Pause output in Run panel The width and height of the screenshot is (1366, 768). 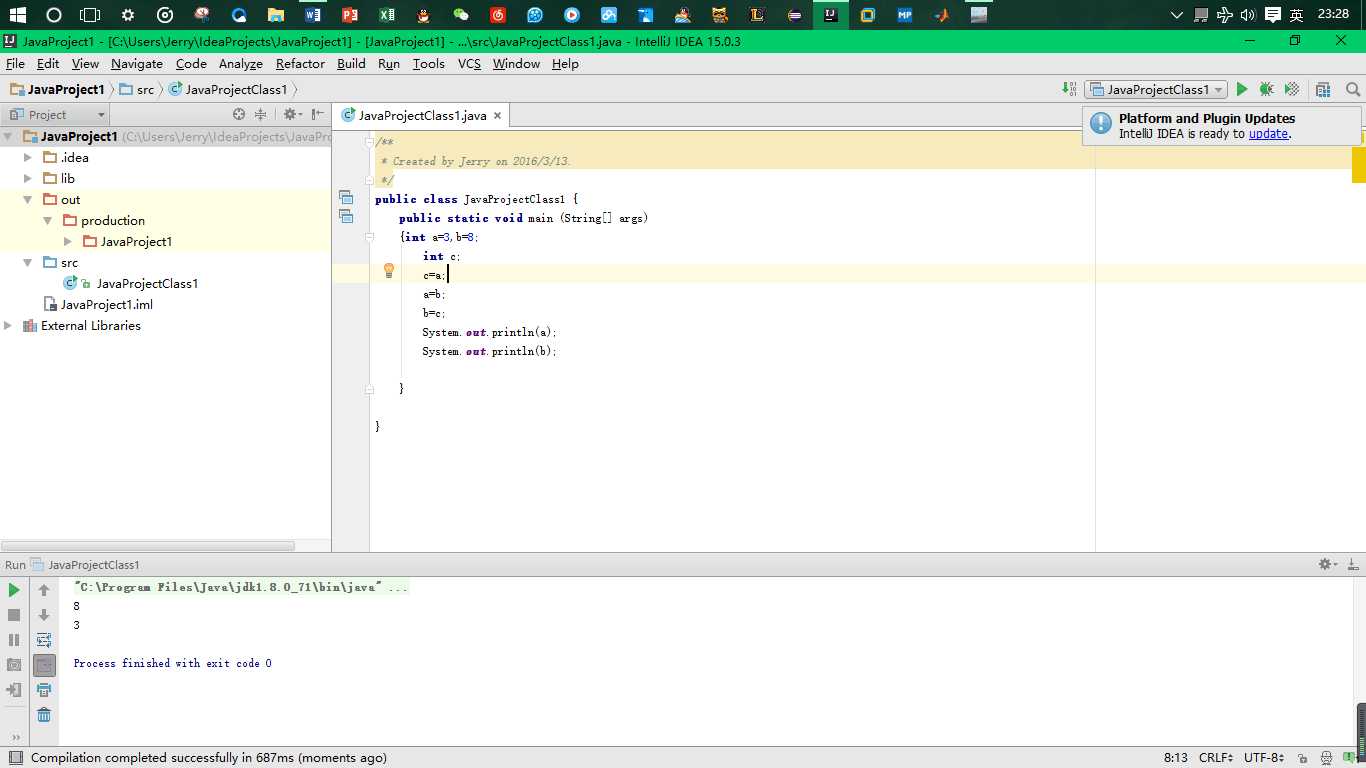[14, 640]
